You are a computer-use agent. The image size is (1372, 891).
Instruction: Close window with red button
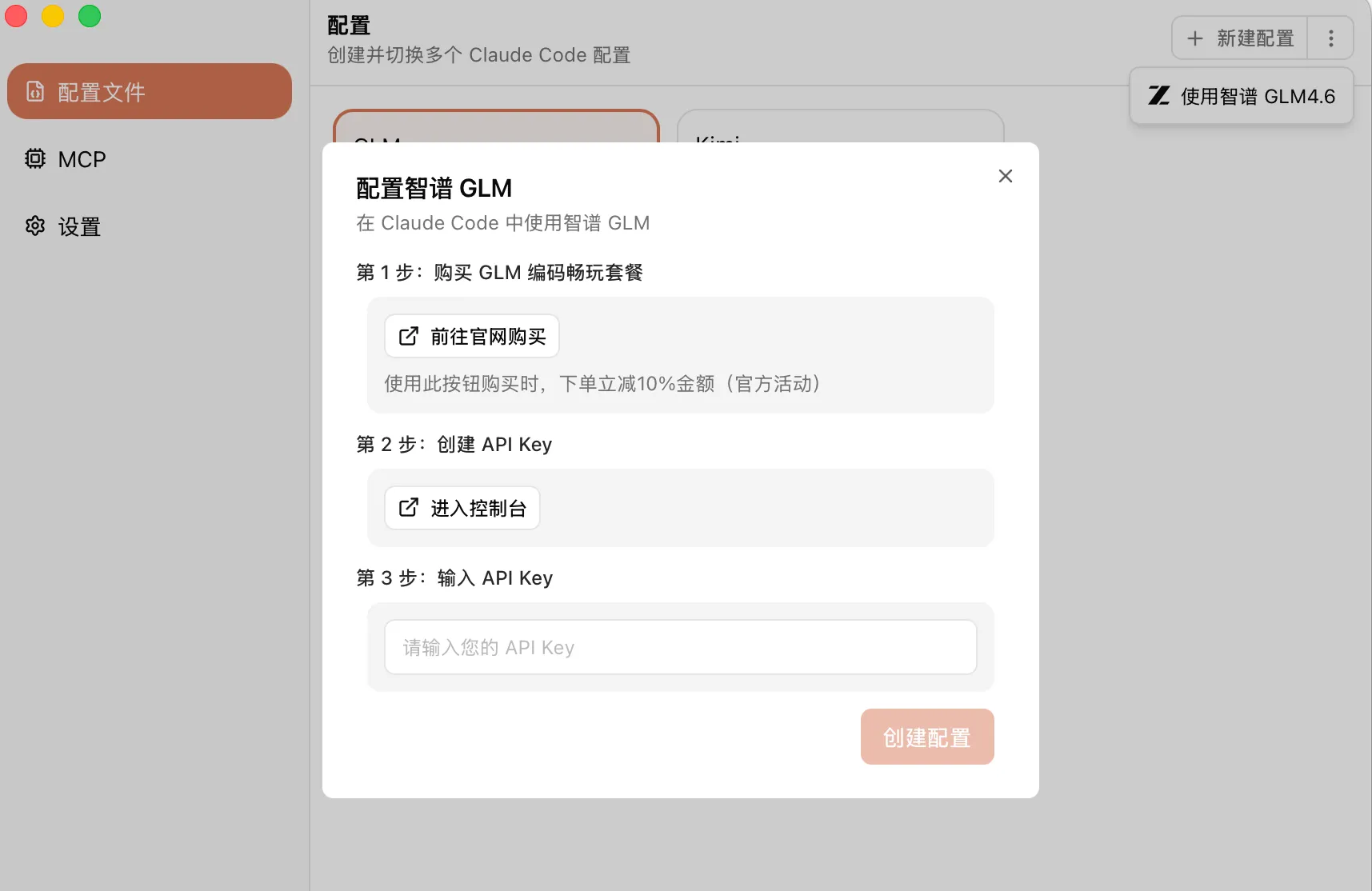(x=16, y=16)
